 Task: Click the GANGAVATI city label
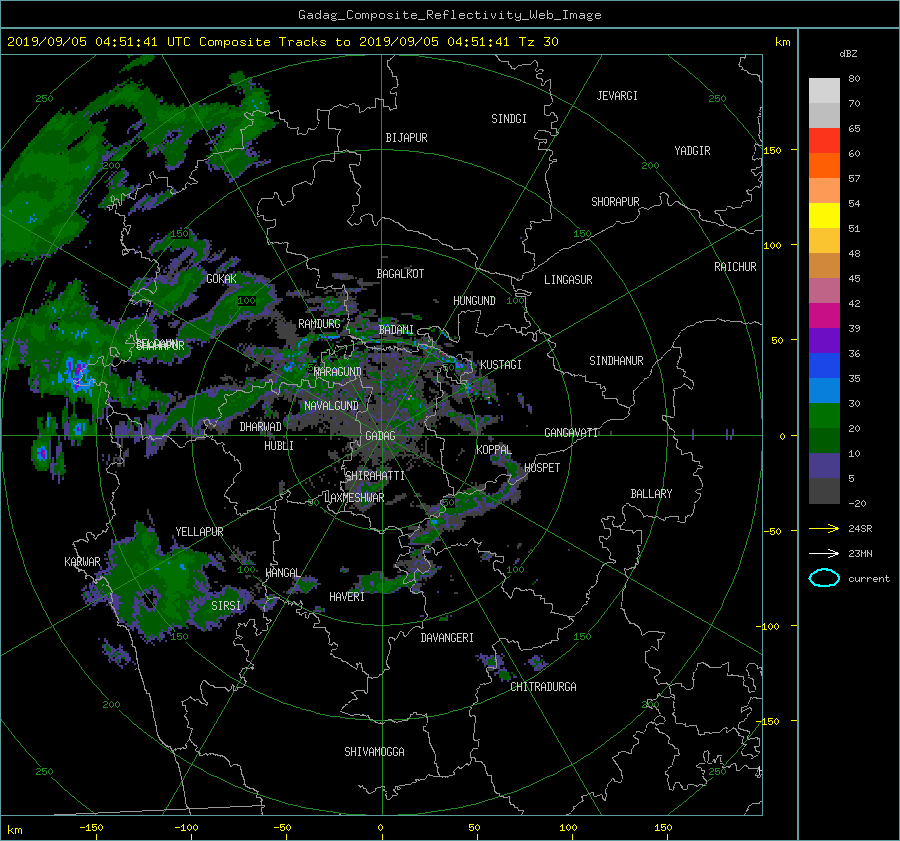tap(571, 433)
